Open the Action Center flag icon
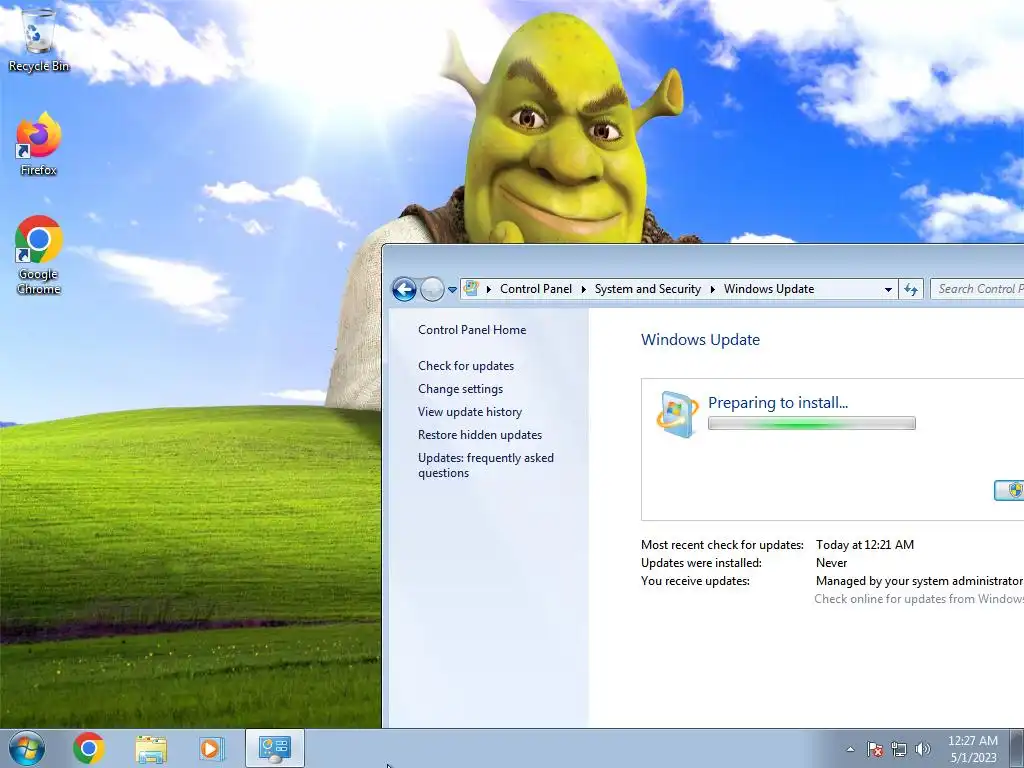1024x768 pixels. tap(875, 749)
